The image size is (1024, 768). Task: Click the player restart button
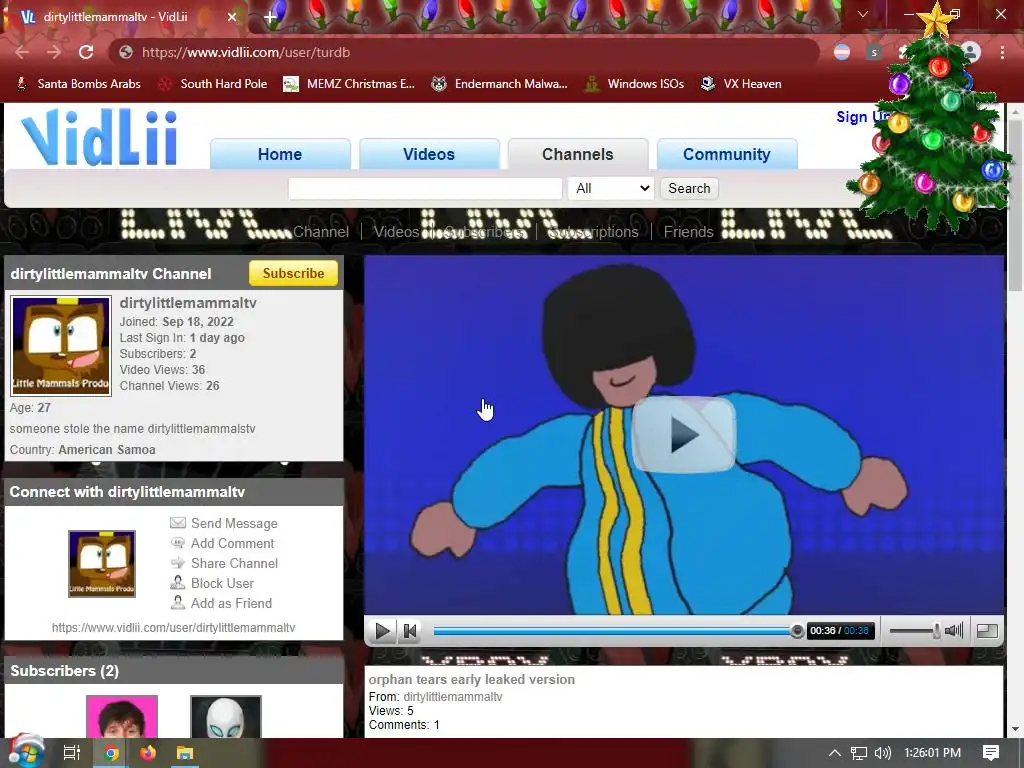(x=410, y=631)
